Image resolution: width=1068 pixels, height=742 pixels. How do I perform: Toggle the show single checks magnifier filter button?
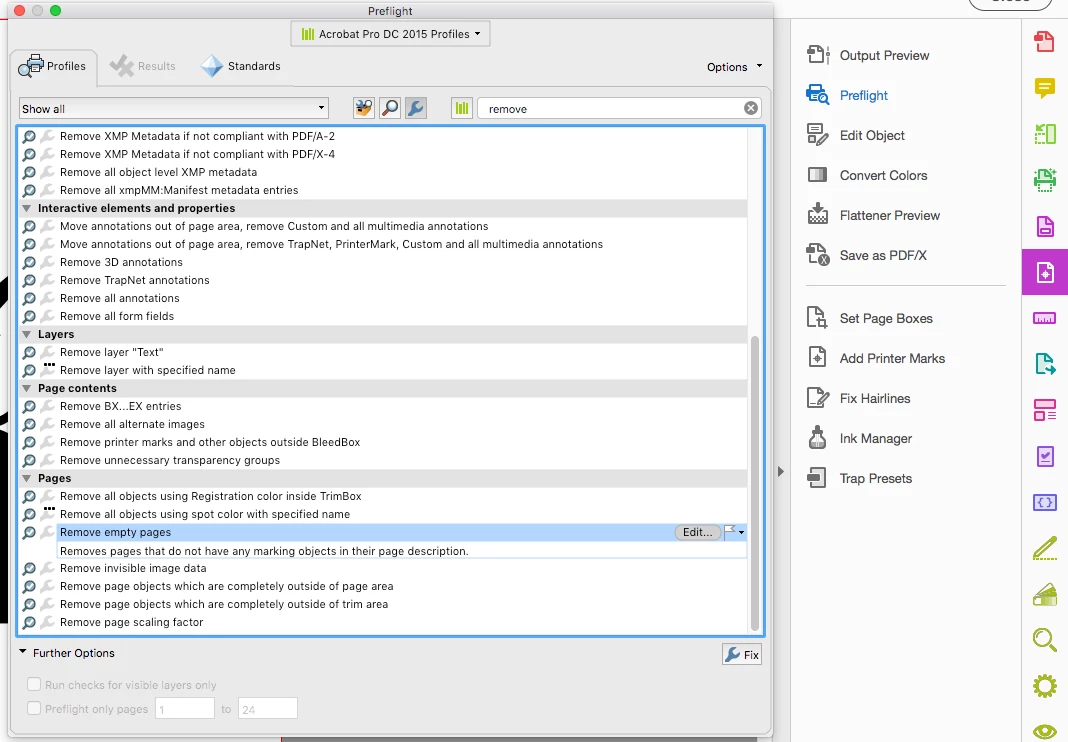tap(390, 108)
